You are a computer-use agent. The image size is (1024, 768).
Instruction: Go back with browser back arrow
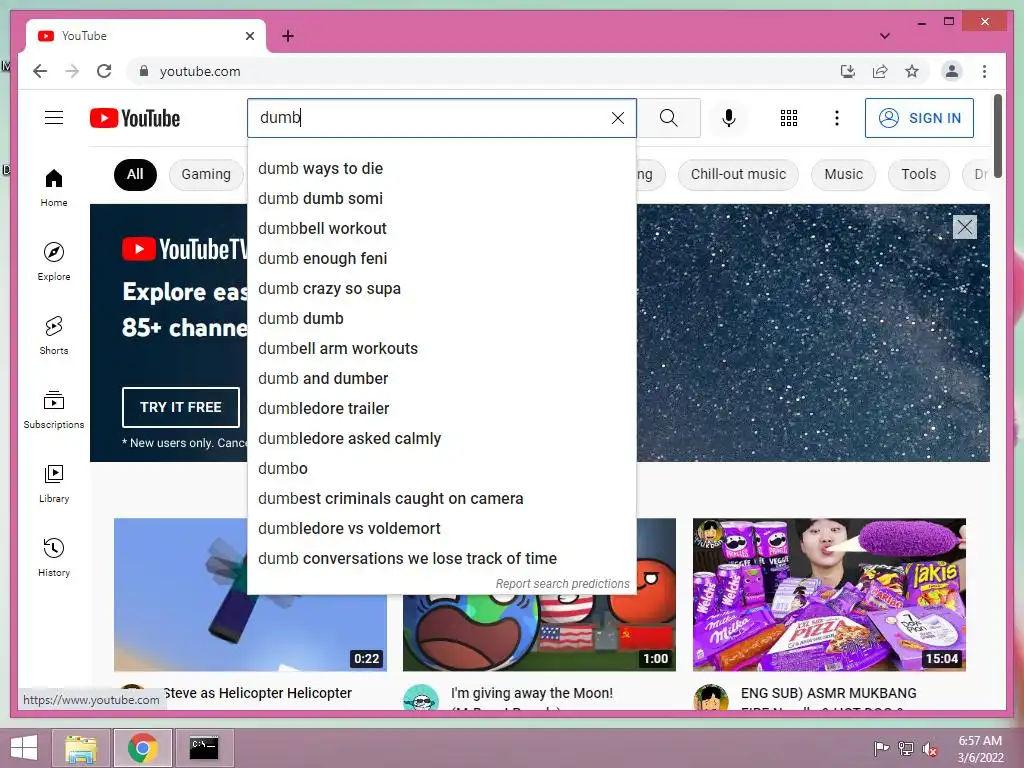pyautogui.click(x=40, y=71)
